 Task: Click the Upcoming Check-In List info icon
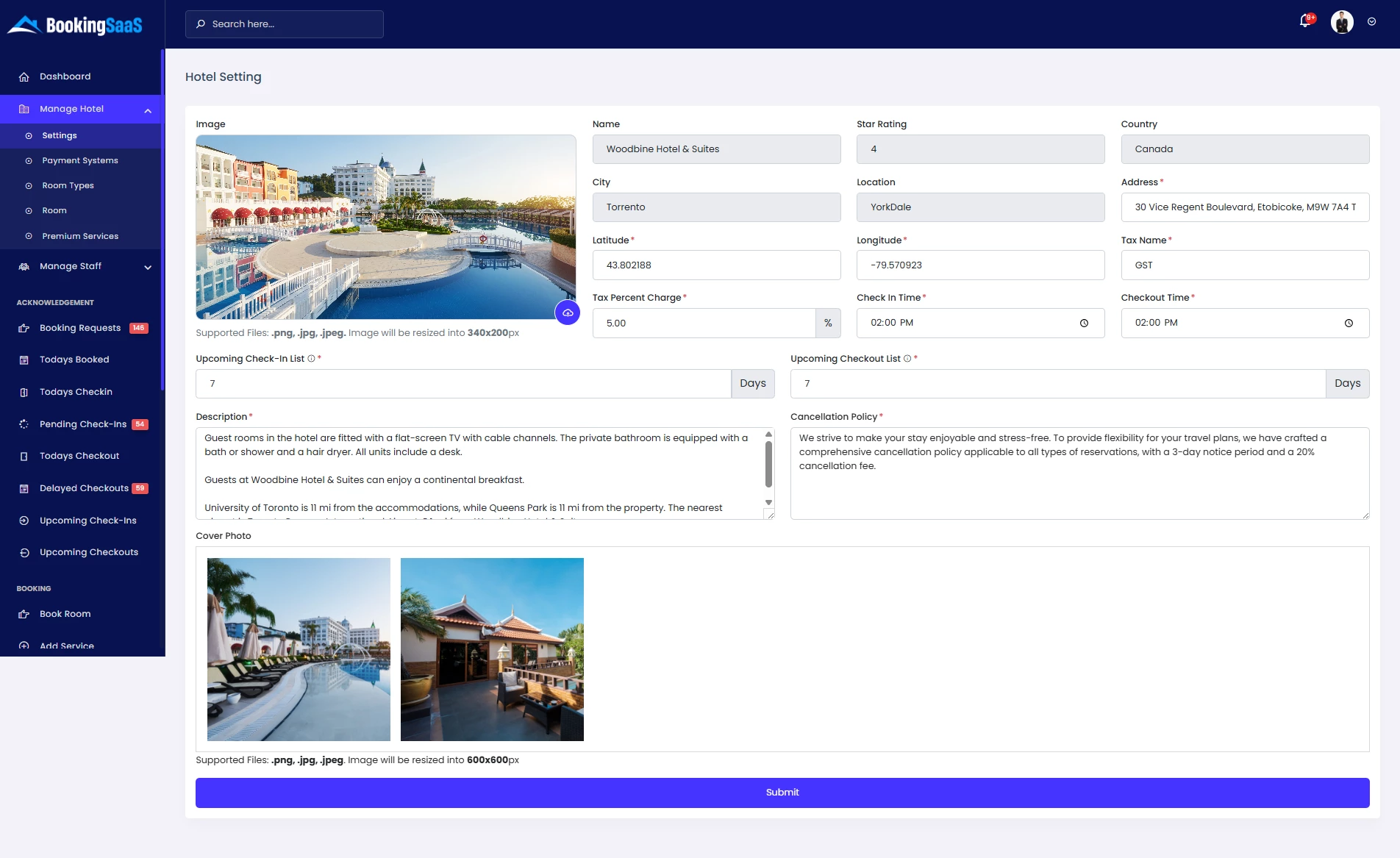pyautogui.click(x=310, y=359)
